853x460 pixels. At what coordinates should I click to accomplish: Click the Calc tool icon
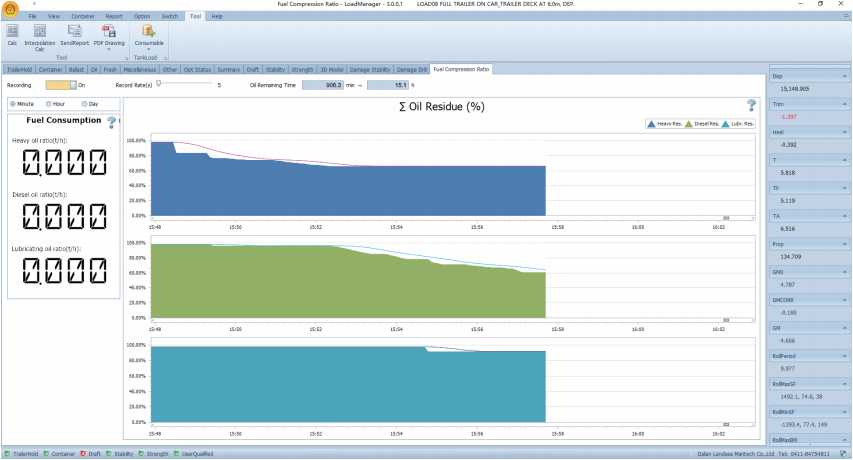click(12, 33)
